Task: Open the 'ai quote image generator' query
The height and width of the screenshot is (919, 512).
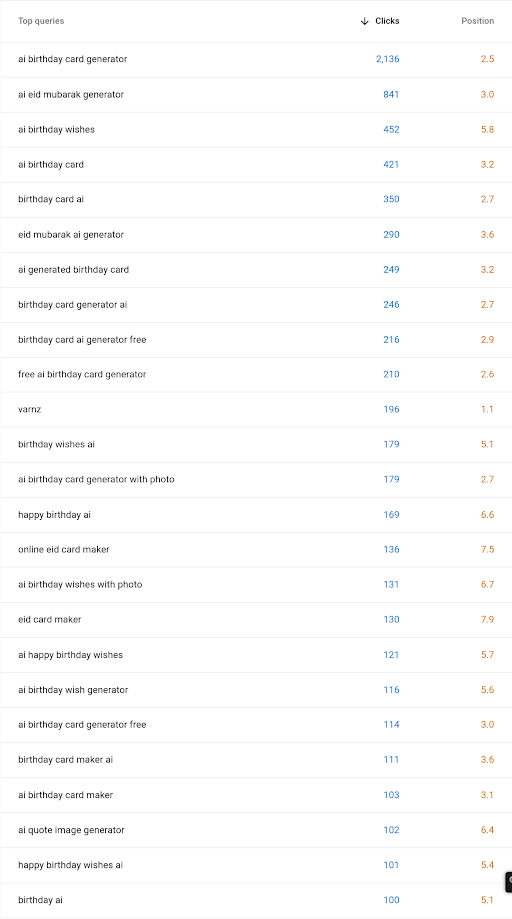Action: tap(71, 830)
